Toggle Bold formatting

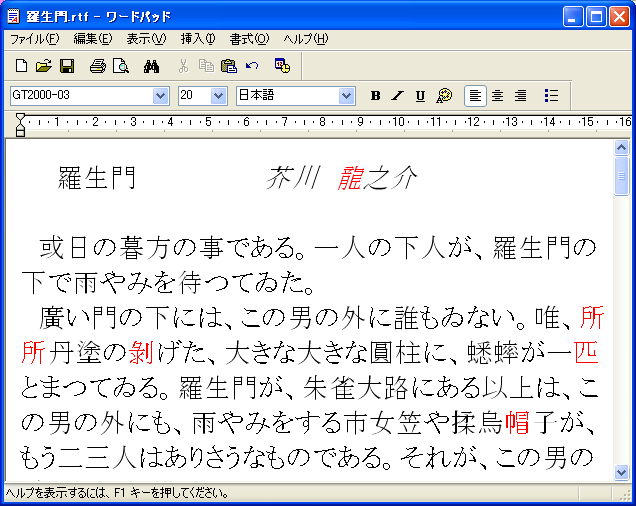pyautogui.click(x=376, y=96)
